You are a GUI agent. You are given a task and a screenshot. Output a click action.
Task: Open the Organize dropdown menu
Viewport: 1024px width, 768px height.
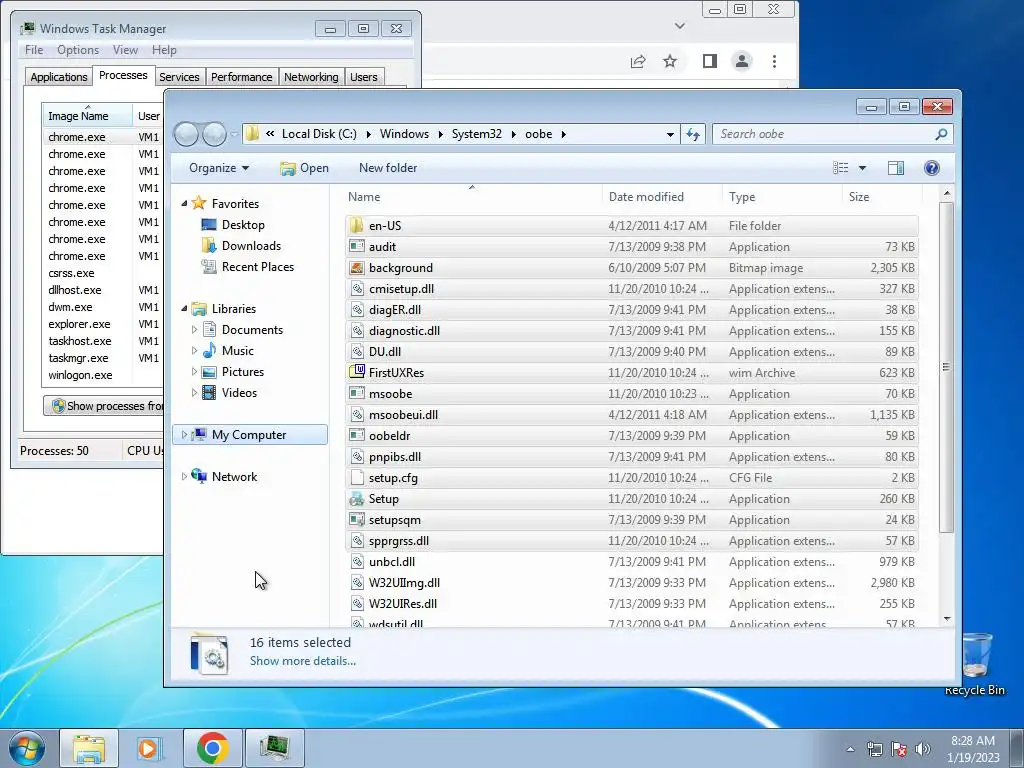click(x=219, y=168)
